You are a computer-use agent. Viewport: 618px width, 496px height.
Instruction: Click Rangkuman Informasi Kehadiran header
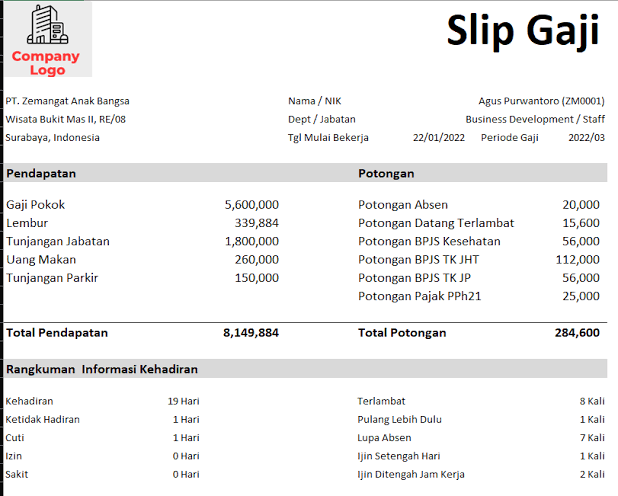coord(102,369)
